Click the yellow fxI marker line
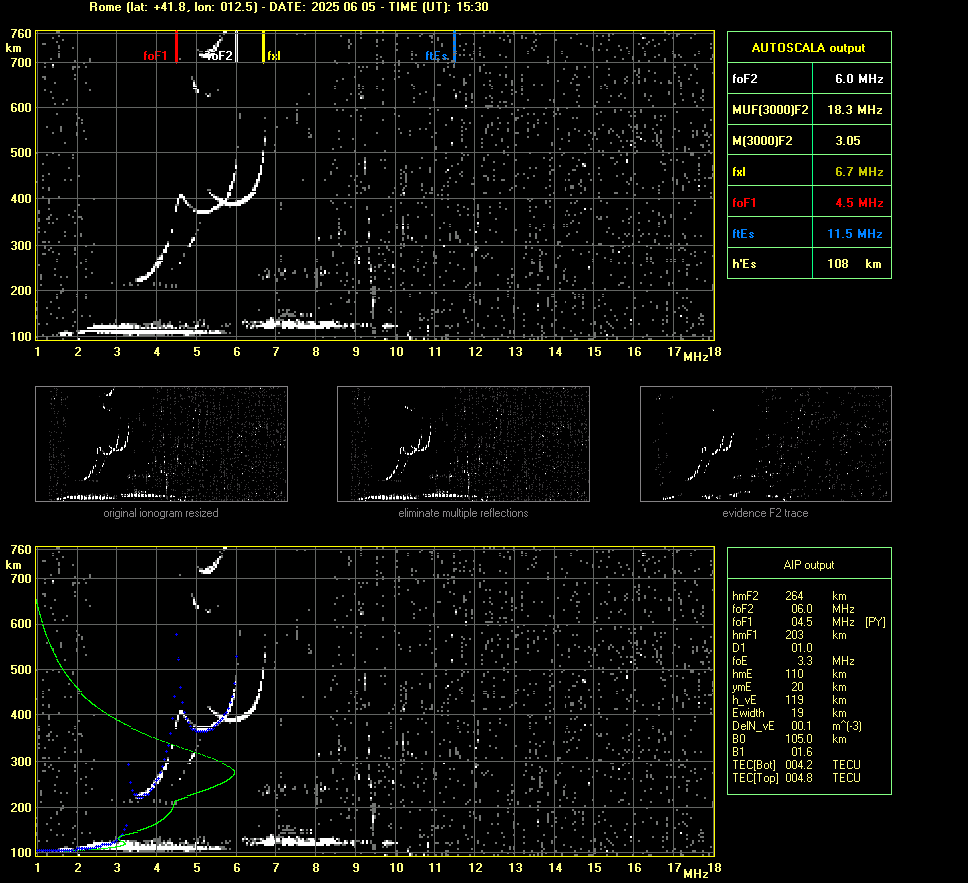 coord(264,46)
